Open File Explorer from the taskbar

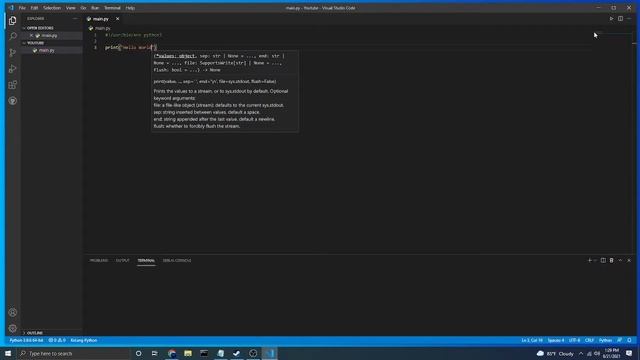(188, 353)
